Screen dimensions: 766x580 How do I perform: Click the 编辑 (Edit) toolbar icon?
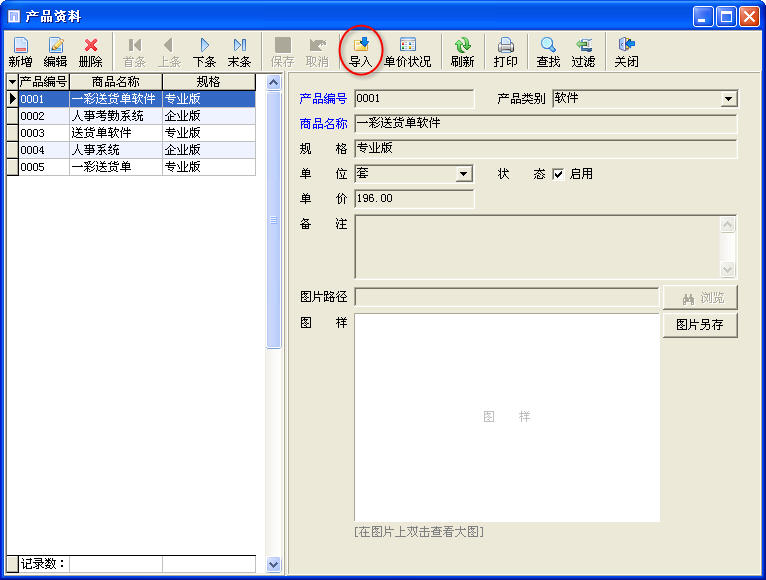click(x=55, y=52)
